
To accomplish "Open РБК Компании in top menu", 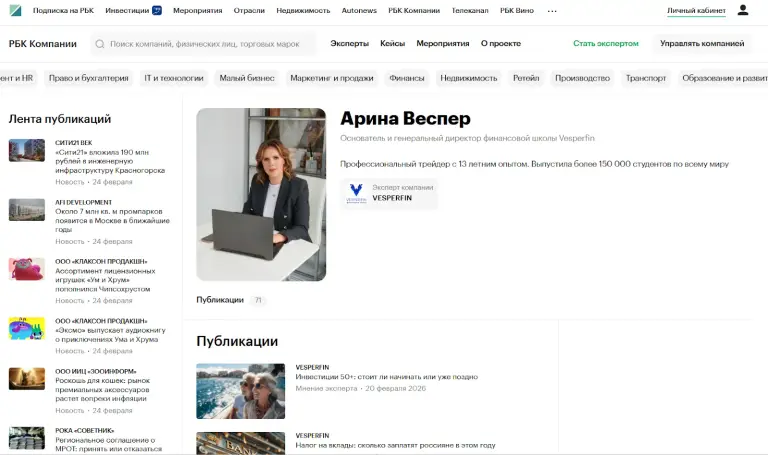I will coord(414,10).
